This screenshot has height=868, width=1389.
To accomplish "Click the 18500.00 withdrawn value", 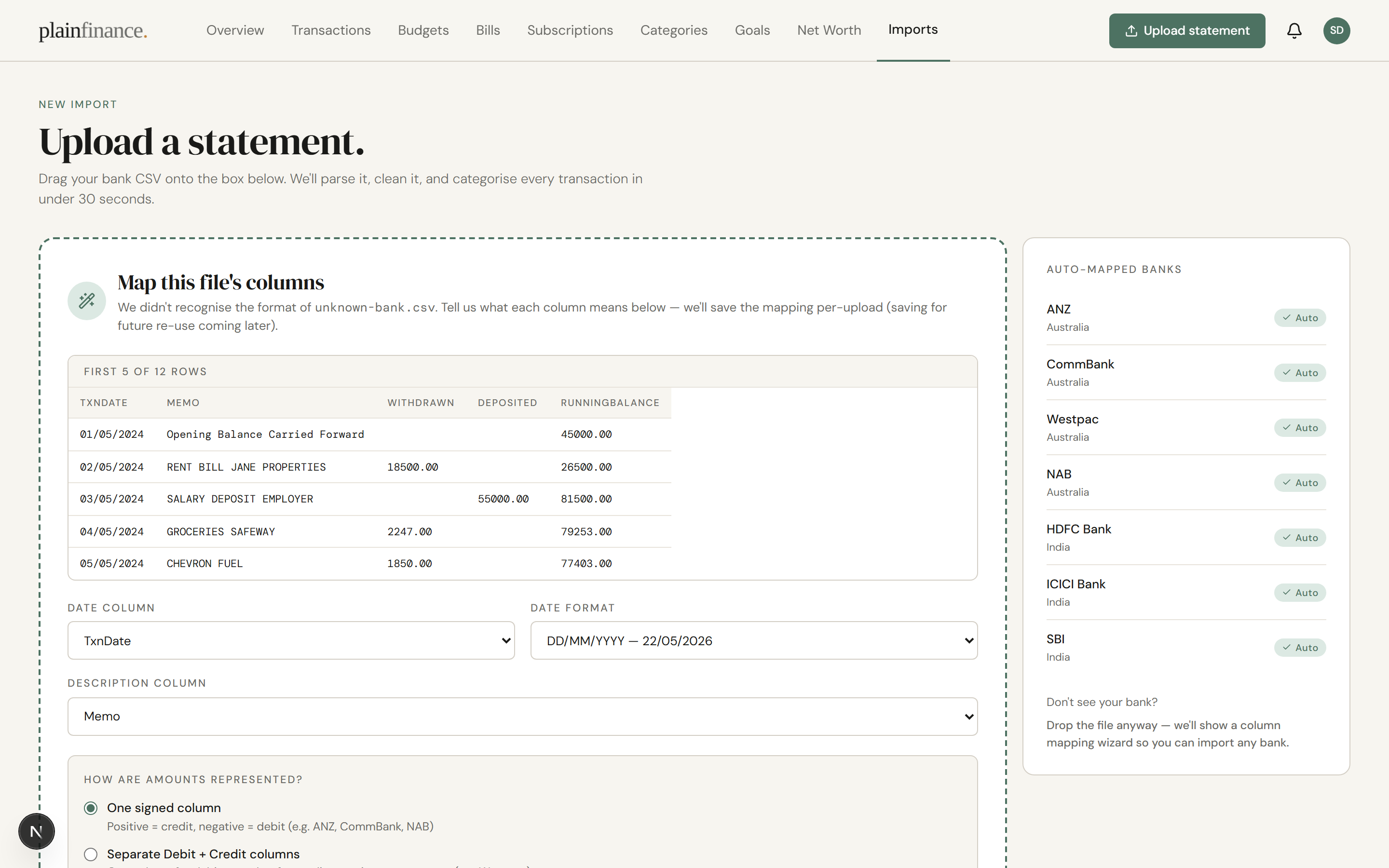I will 413,467.
